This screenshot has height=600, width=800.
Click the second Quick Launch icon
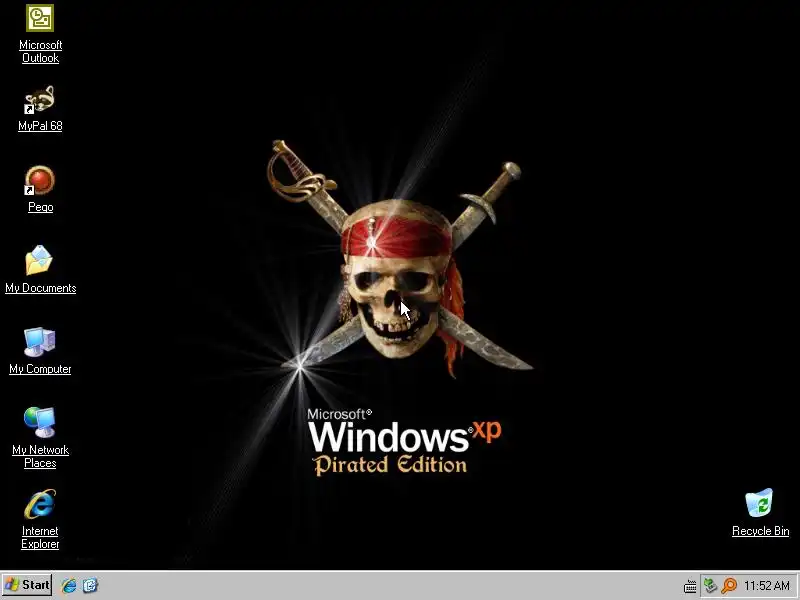(x=90, y=585)
